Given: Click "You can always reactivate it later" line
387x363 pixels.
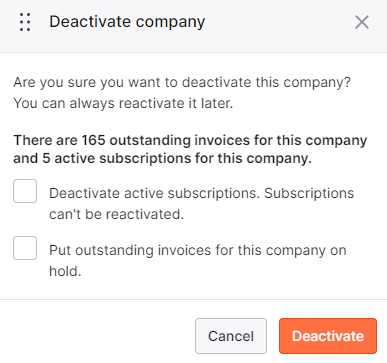Looking at the screenshot, I should click(x=123, y=103).
